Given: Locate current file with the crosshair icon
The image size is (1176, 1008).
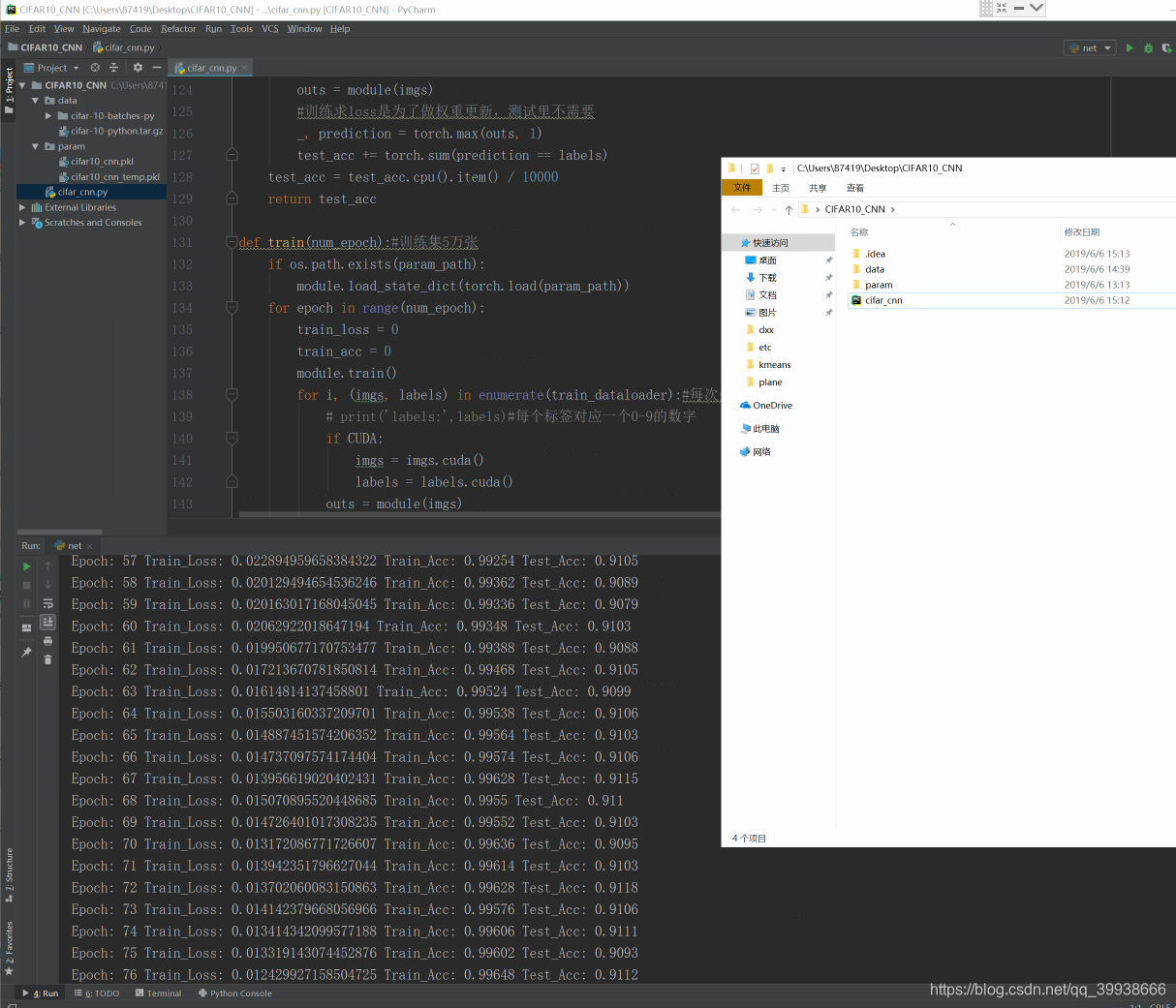Looking at the screenshot, I should point(95,68).
